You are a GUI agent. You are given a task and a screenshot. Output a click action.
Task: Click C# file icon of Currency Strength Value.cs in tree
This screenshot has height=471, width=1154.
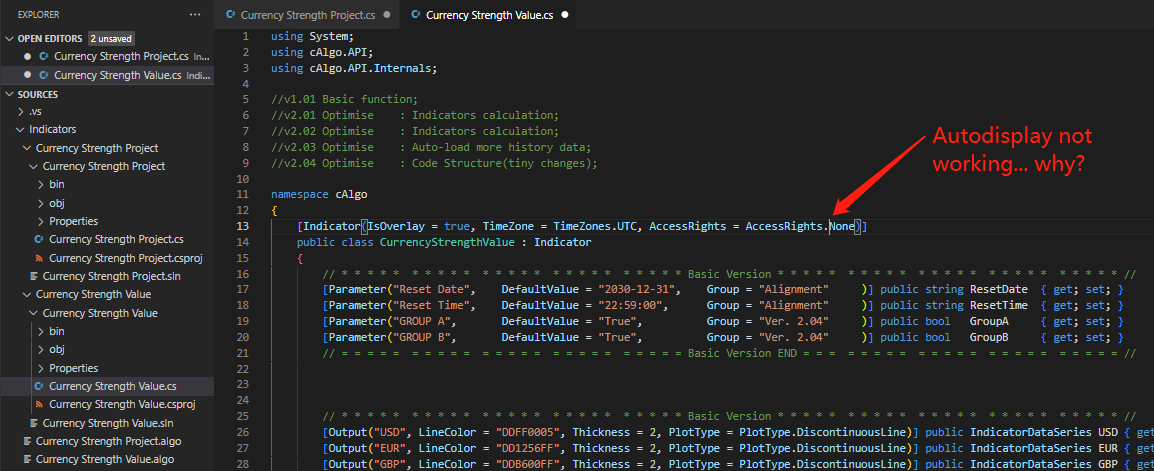(x=39, y=386)
